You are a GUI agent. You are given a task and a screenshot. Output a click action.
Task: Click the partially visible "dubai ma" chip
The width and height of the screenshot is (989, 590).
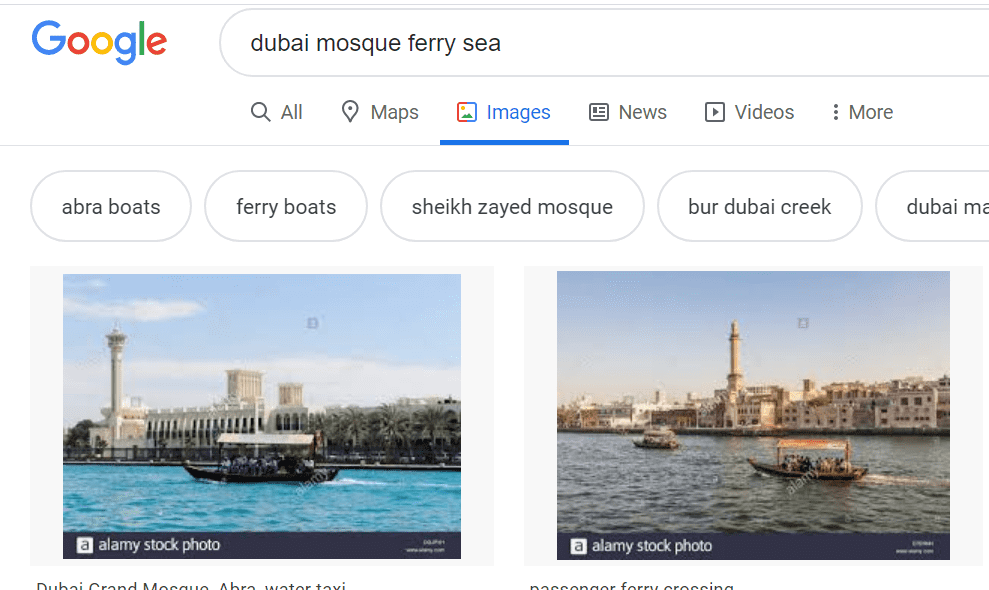pyautogui.click(x=940, y=207)
